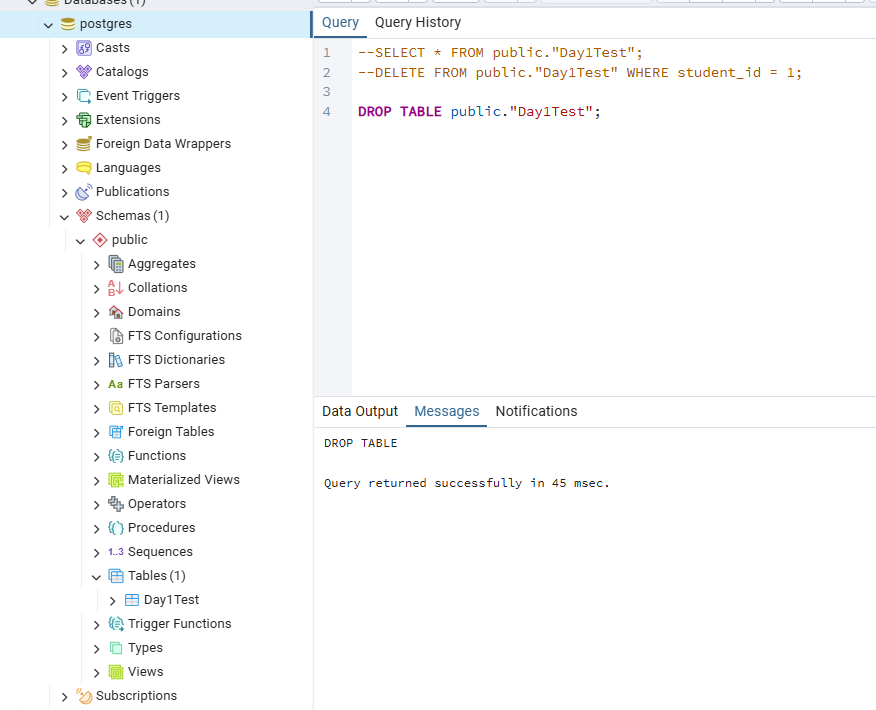
Task: Click the Operators node icon
Action: [x=116, y=504]
